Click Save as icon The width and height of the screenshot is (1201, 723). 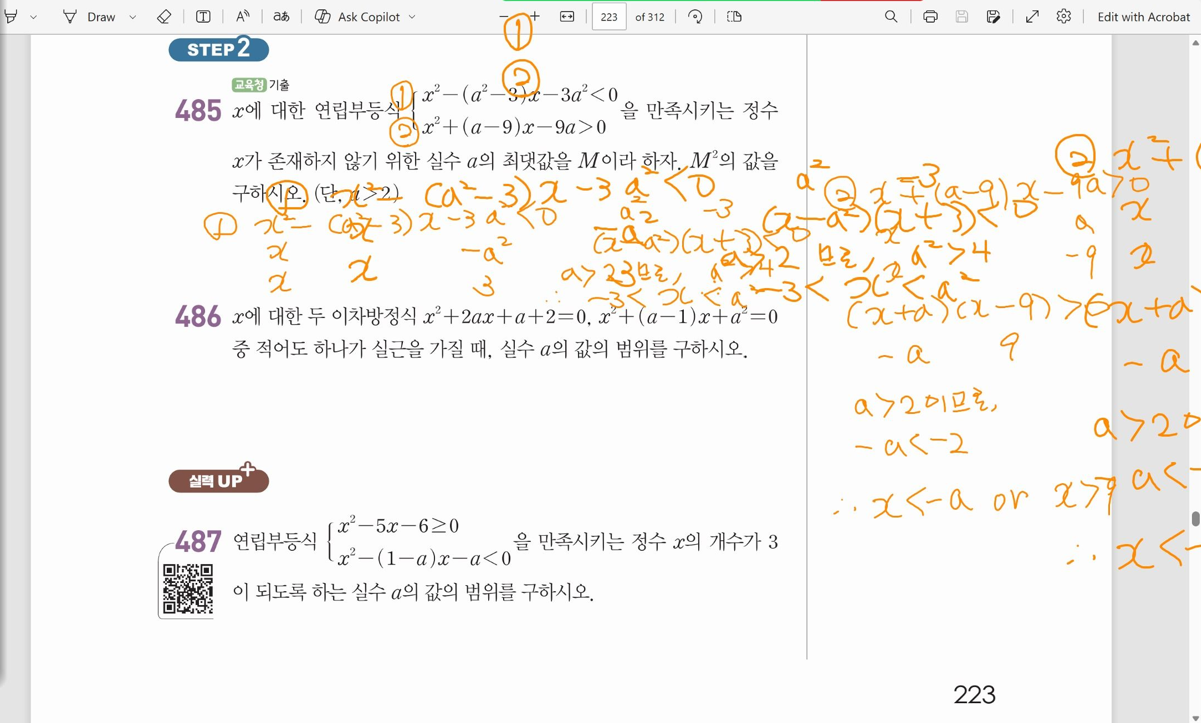tap(993, 17)
